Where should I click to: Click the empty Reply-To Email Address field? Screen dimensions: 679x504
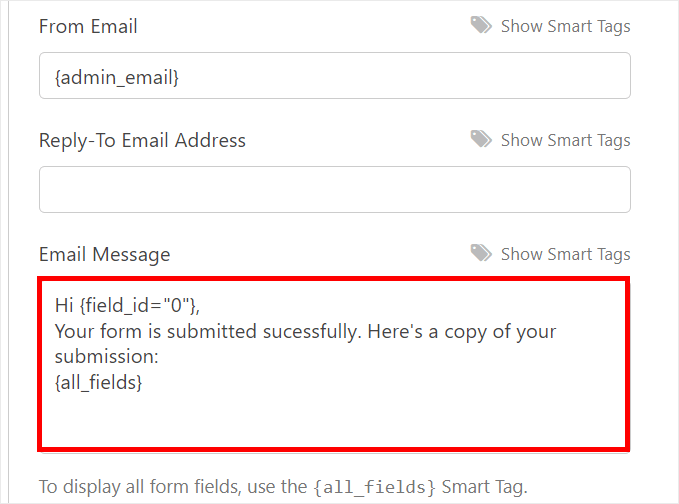[x=334, y=189]
